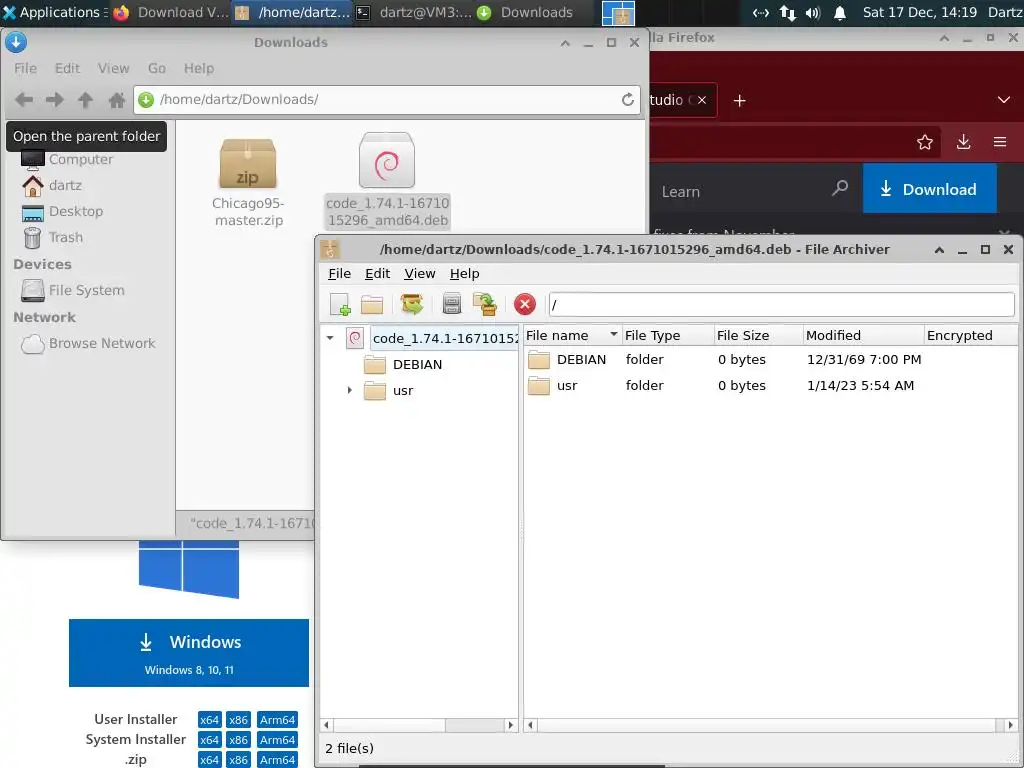
Task: Click the New archive icon in File Archiver toolbar
Action: point(340,304)
